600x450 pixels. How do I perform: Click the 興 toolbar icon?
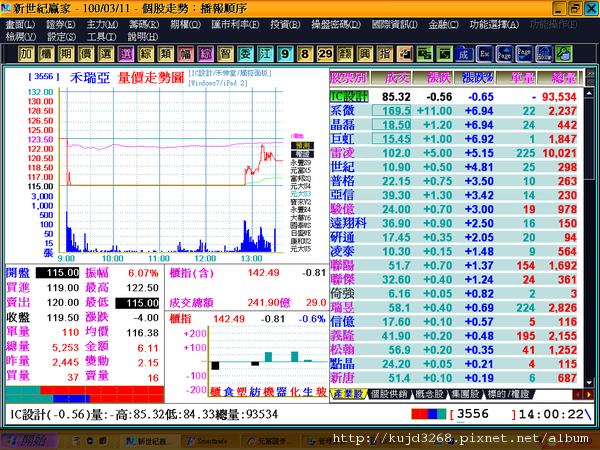[x=365, y=54]
